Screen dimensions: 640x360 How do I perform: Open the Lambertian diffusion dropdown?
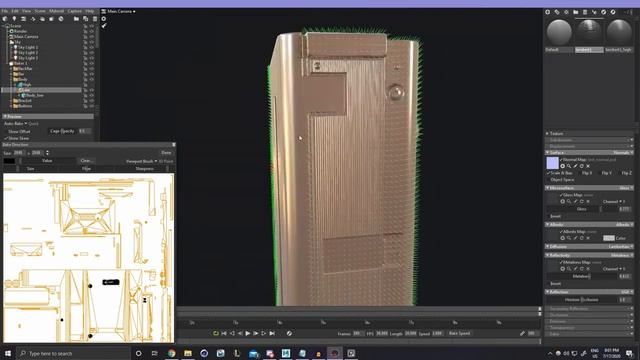[x=621, y=247]
